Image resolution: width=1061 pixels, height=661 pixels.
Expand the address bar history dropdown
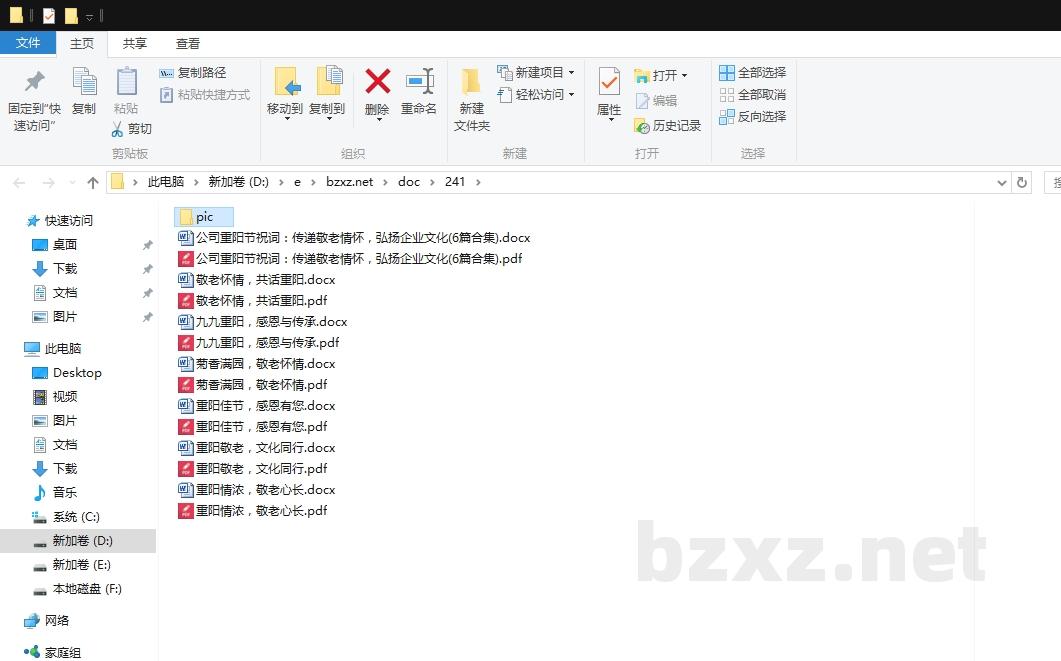click(x=1002, y=182)
